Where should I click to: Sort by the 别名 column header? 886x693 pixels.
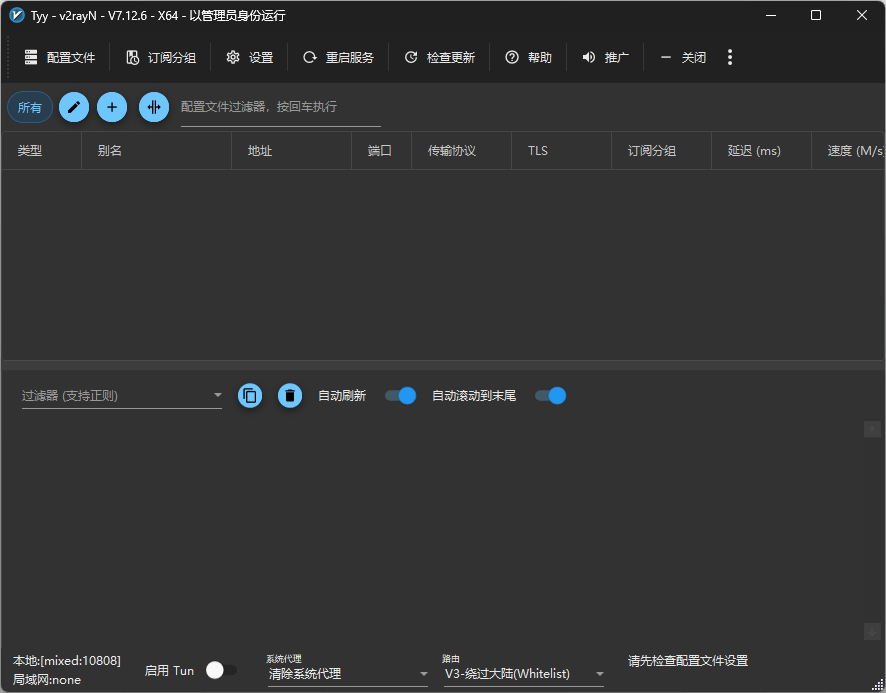click(157, 151)
